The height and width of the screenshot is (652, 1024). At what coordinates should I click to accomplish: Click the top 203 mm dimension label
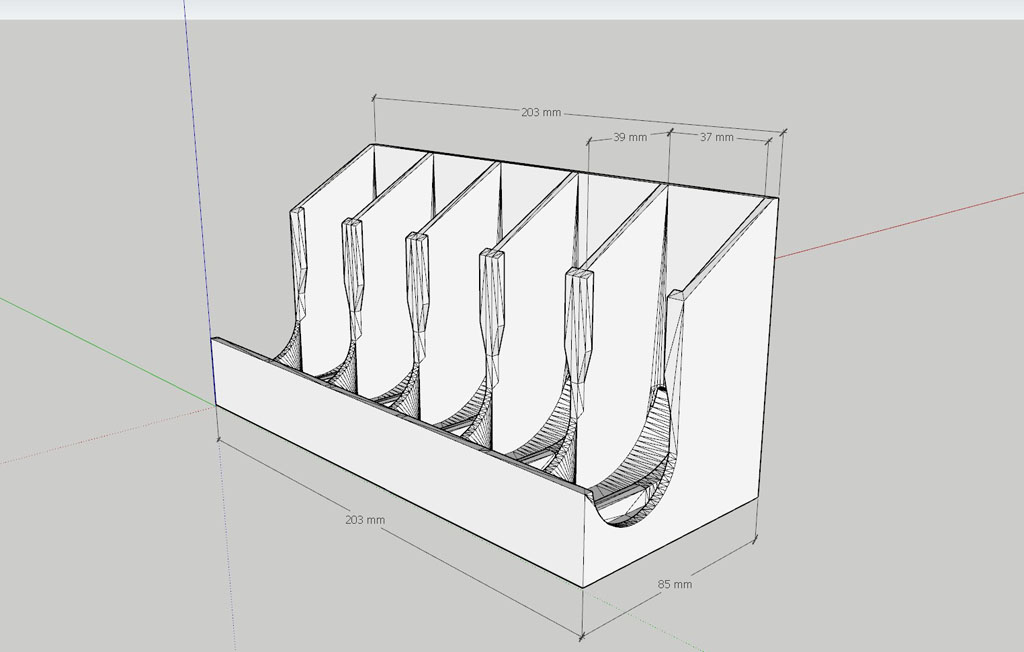540,112
